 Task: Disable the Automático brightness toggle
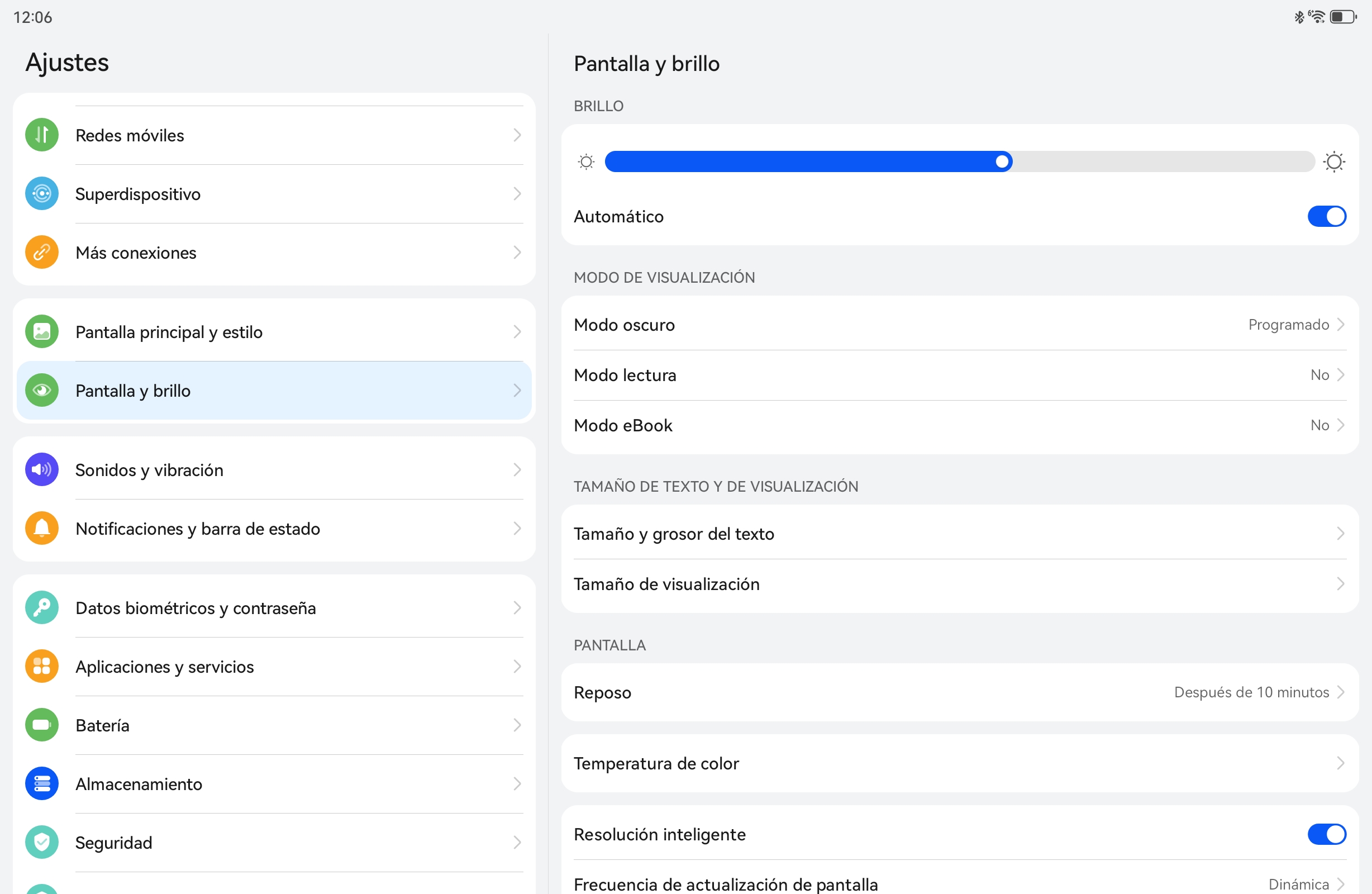1326,216
